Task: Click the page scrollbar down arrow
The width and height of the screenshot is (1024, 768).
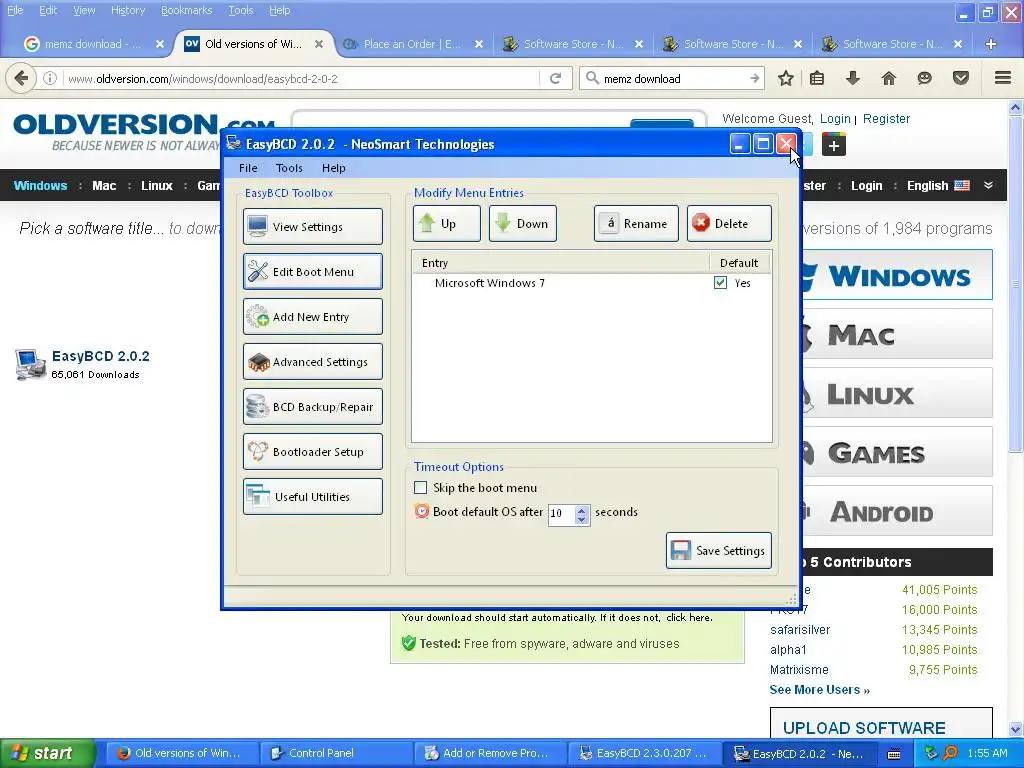Action: (x=1016, y=729)
